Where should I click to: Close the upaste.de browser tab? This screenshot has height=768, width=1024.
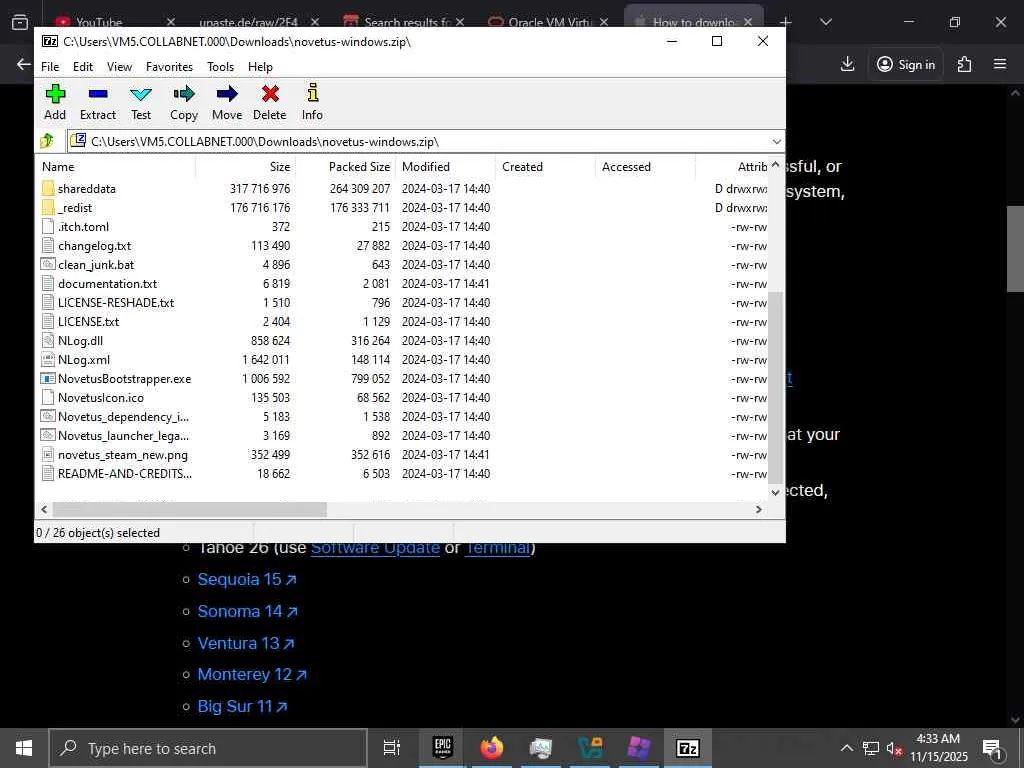point(315,22)
